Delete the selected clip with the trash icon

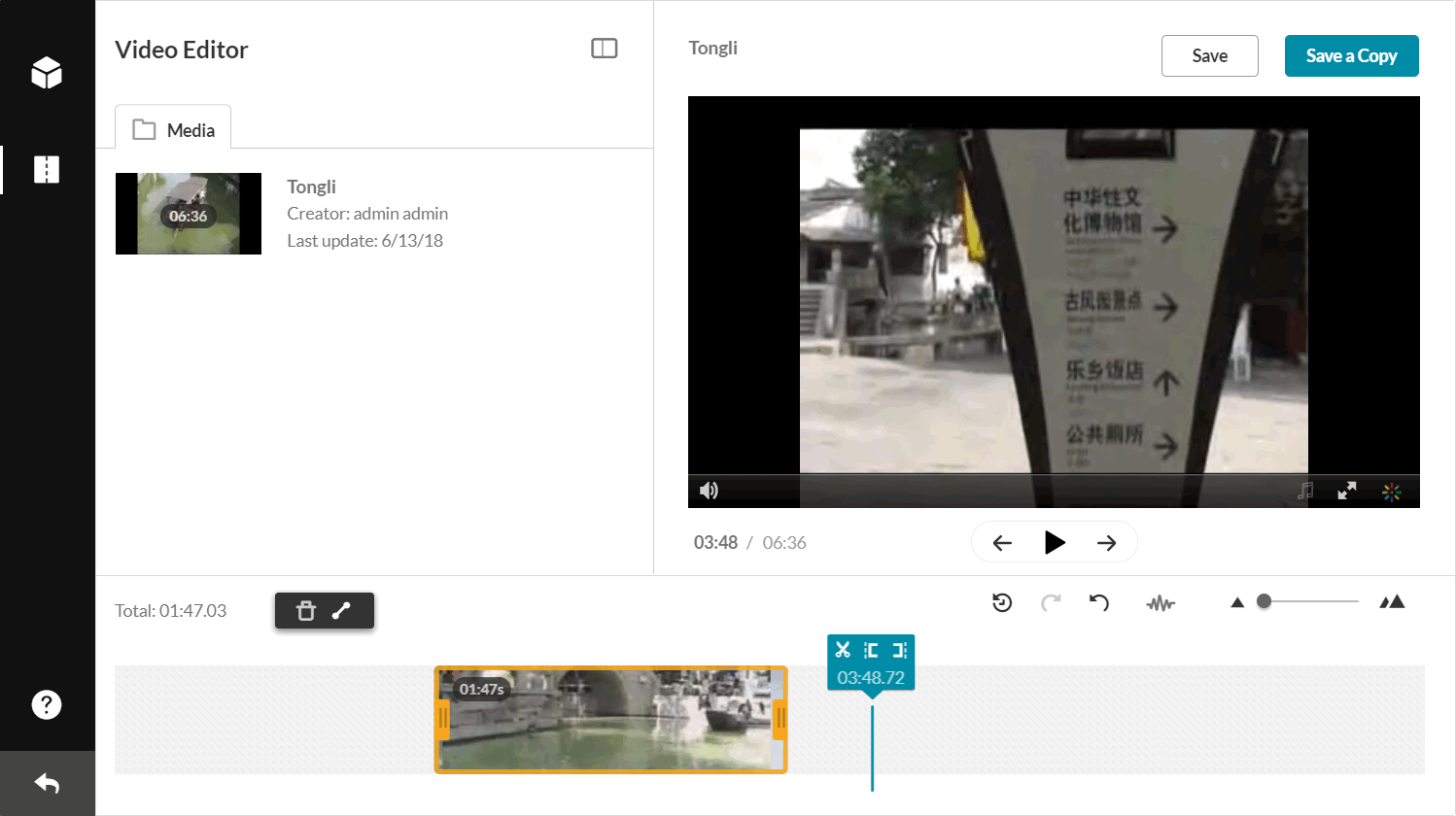[x=305, y=611]
